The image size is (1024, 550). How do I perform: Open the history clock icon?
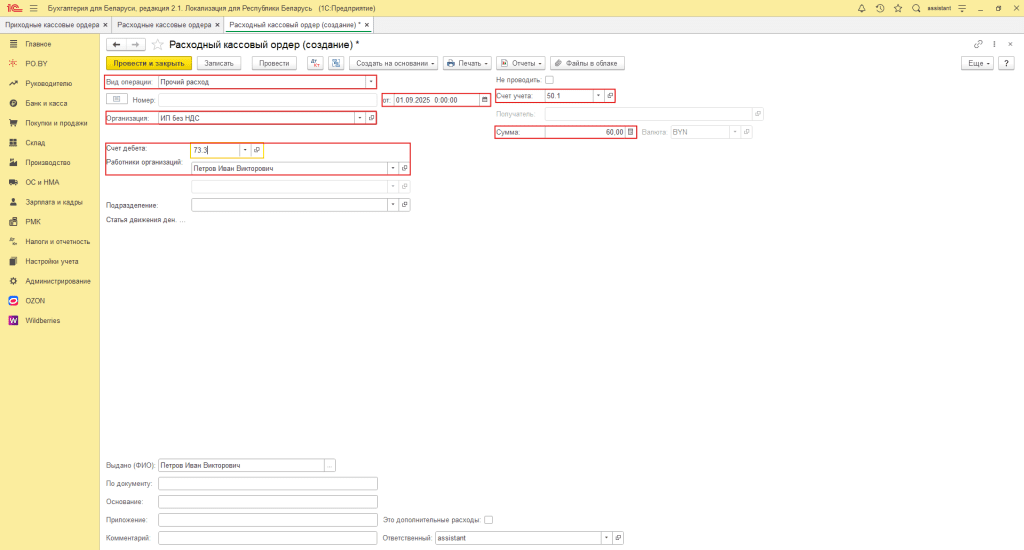click(x=880, y=8)
